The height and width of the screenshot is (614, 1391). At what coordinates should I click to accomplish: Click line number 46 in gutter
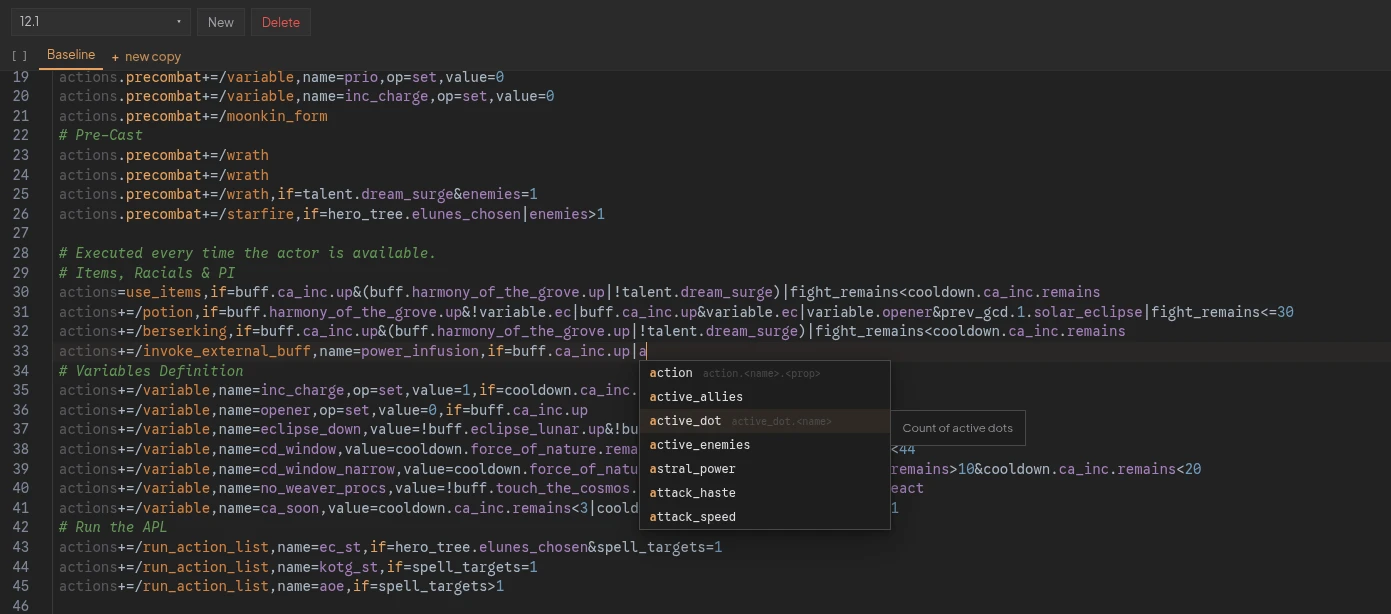(x=20, y=605)
